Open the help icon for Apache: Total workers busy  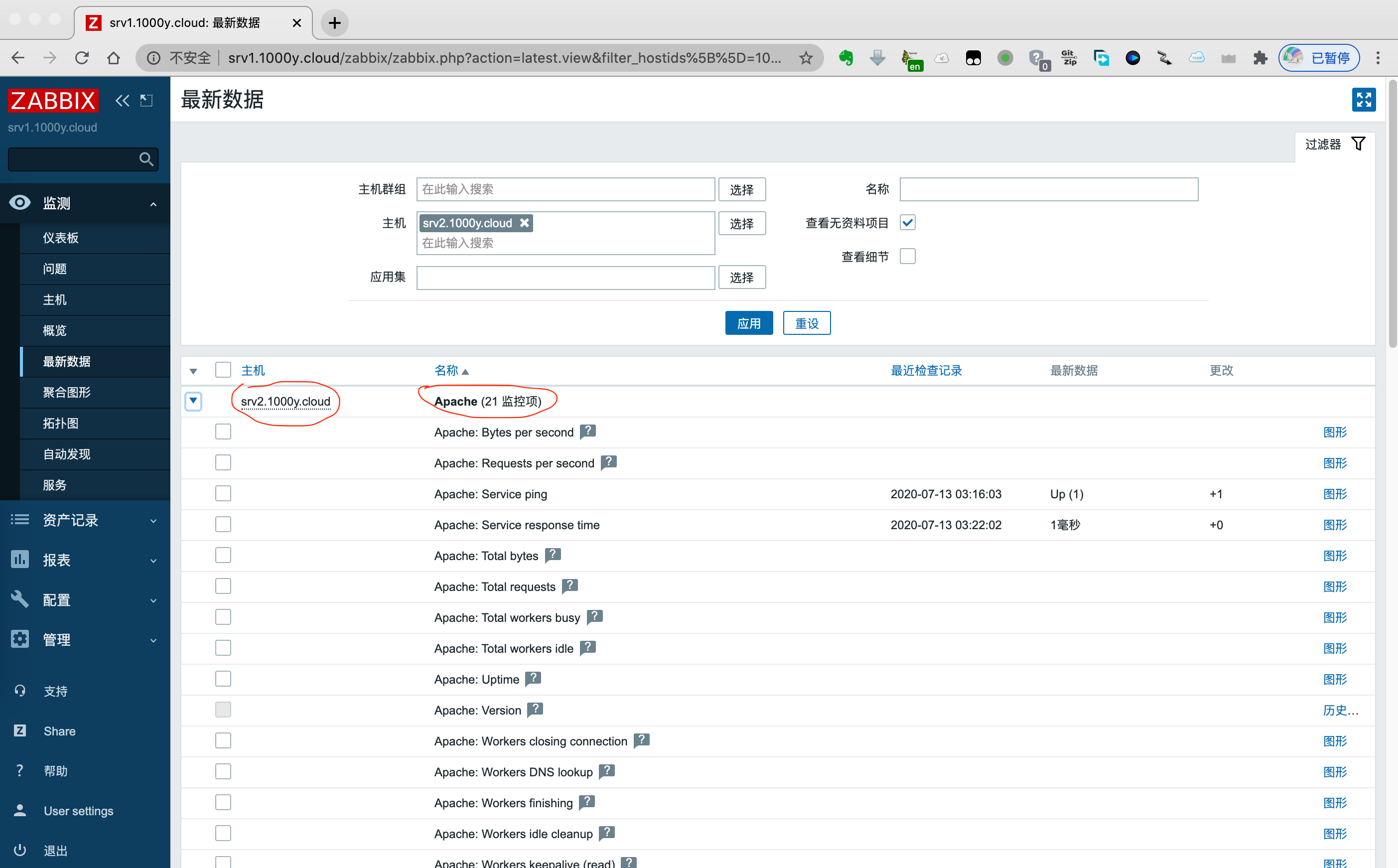point(594,616)
